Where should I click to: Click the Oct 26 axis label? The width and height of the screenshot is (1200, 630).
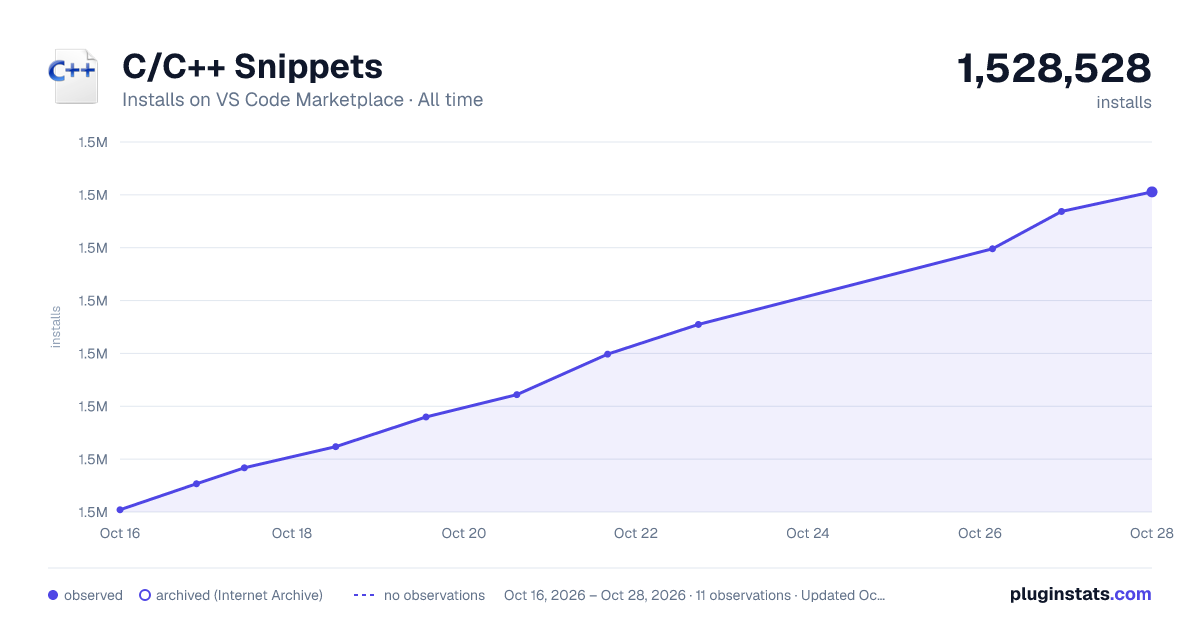980,533
